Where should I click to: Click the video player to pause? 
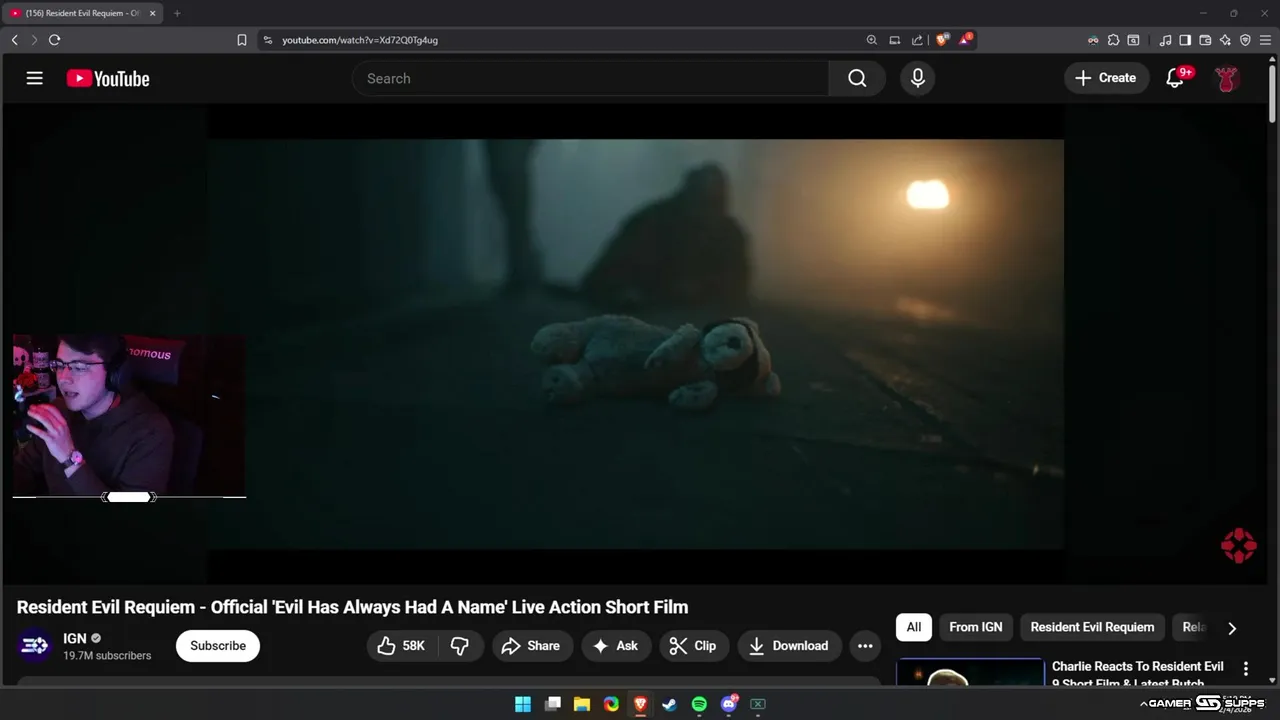click(635, 344)
